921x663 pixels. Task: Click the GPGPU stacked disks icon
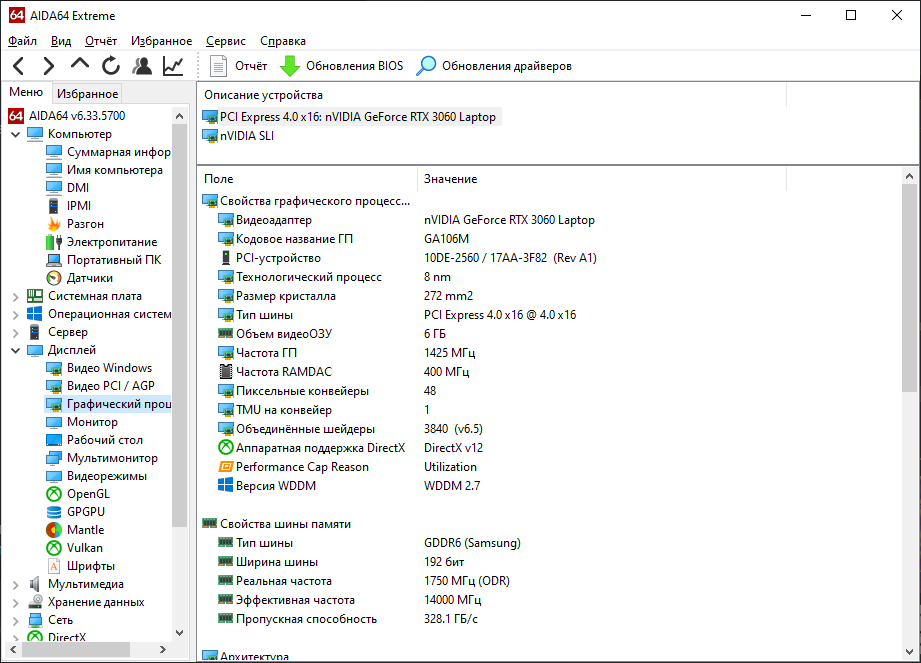[x=54, y=512]
